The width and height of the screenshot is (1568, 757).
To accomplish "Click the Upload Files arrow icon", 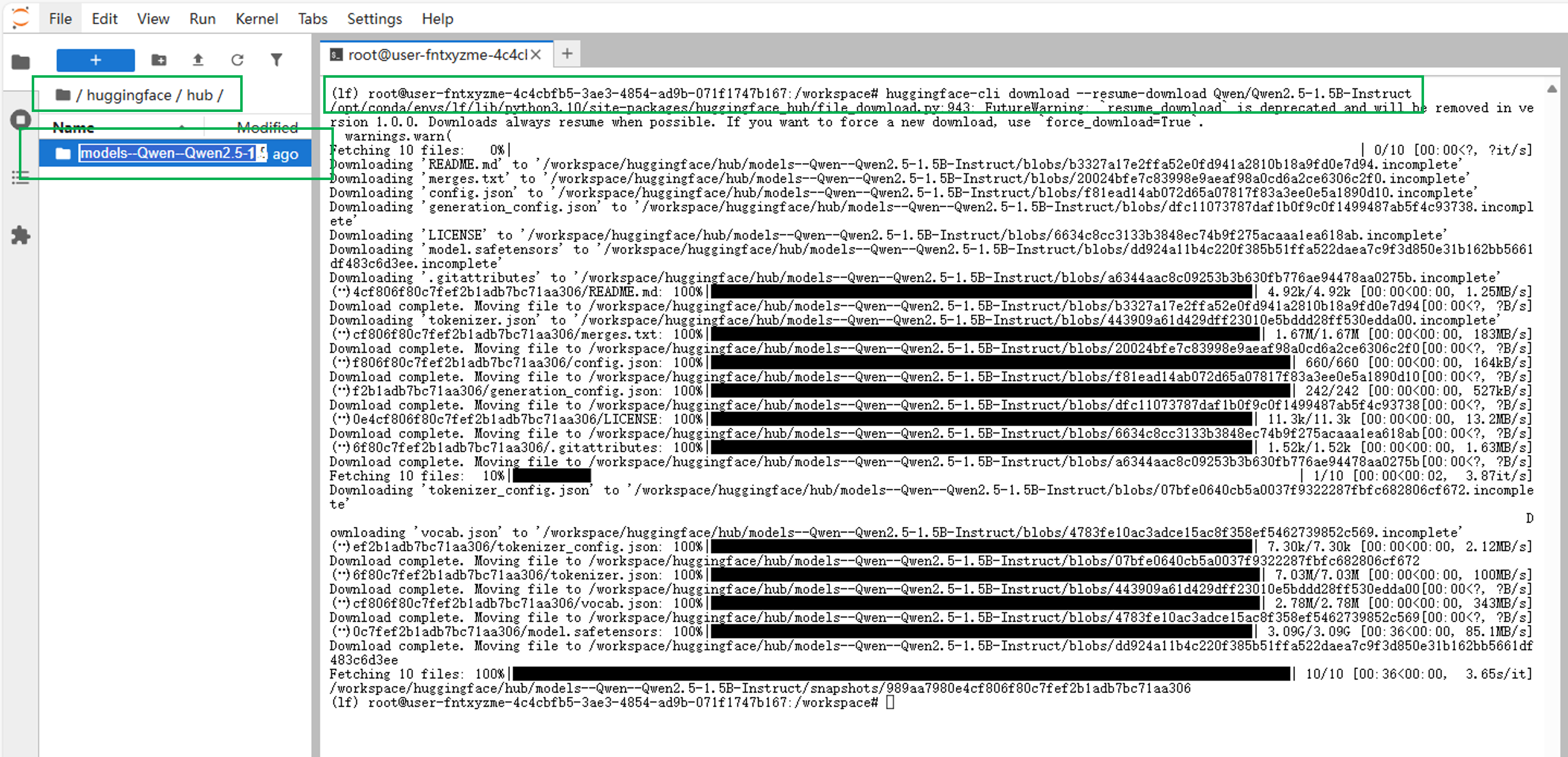I will point(198,60).
